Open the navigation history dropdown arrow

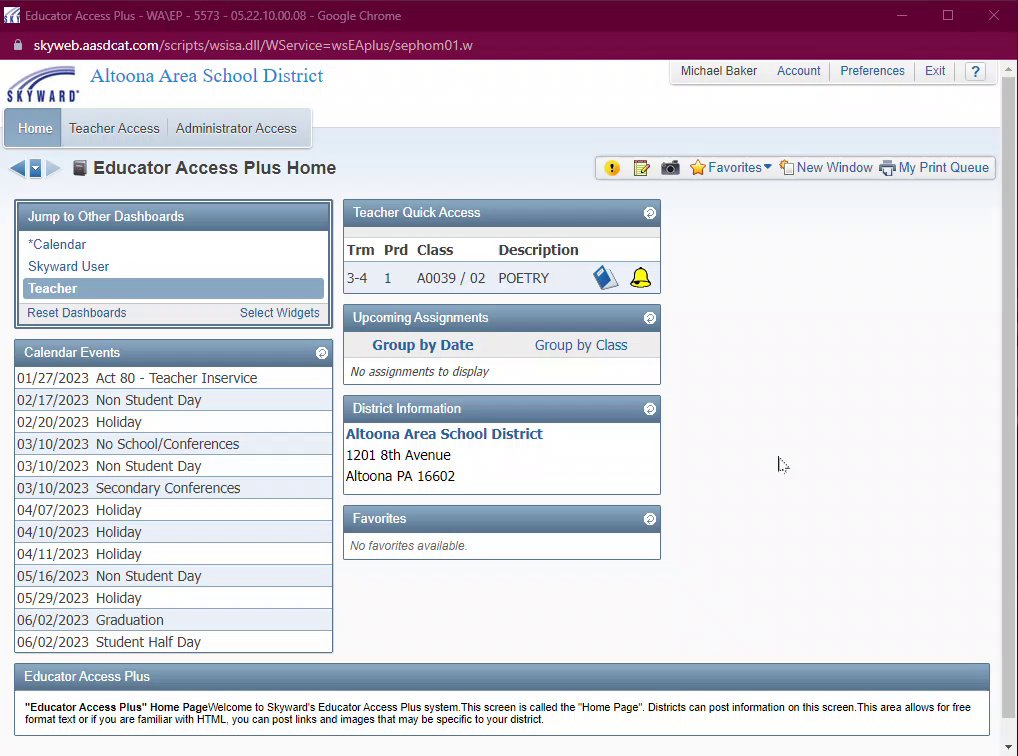click(x=35, y=168)
